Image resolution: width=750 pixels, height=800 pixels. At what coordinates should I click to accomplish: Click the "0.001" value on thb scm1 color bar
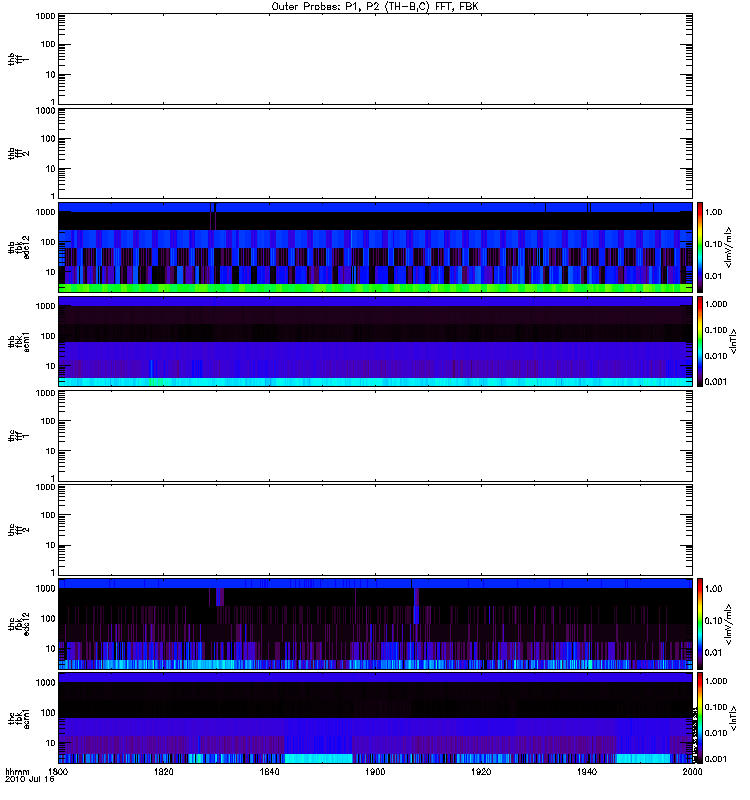pyautogui.click(x=716, y=382)
